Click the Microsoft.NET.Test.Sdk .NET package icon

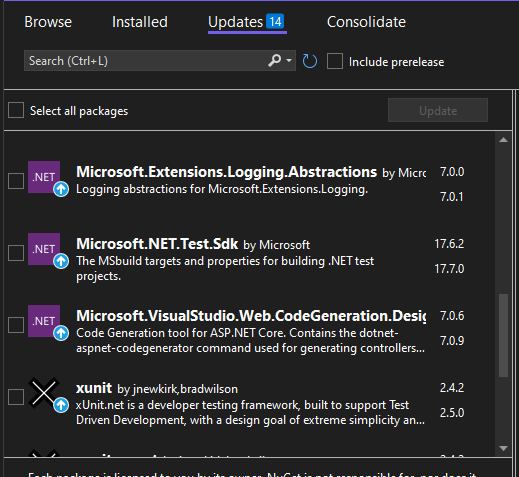pyautogui.click(x=44, y=249)
